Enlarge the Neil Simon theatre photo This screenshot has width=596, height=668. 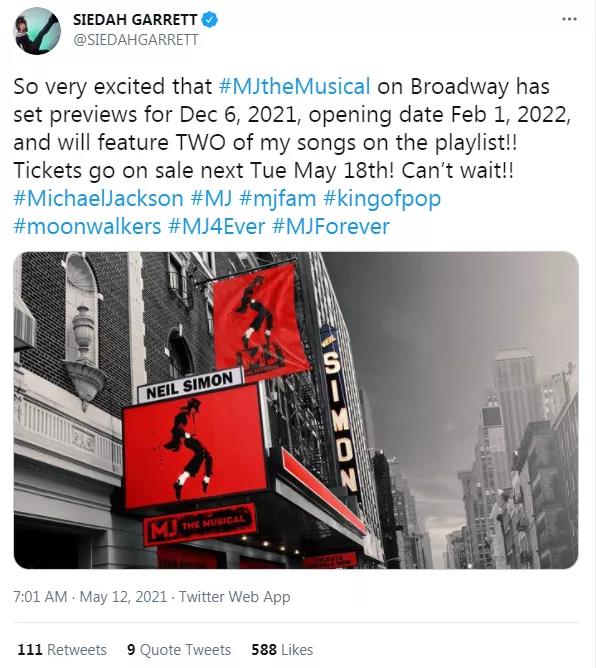[296, 410]
